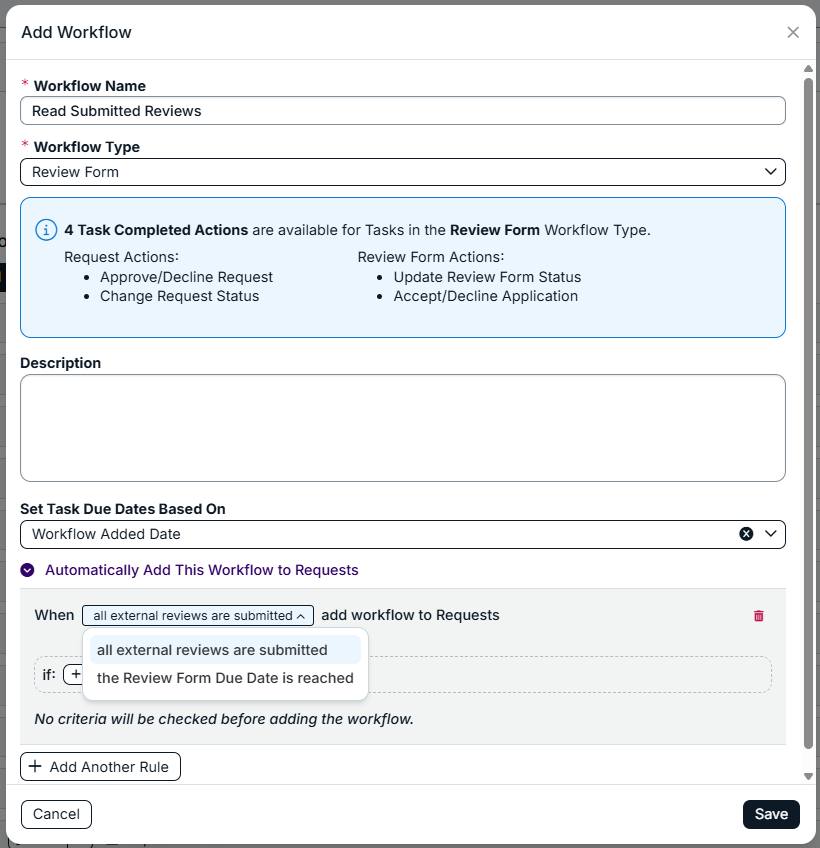
Task: Click the info icon in blue banner
Action: [46, 230]
